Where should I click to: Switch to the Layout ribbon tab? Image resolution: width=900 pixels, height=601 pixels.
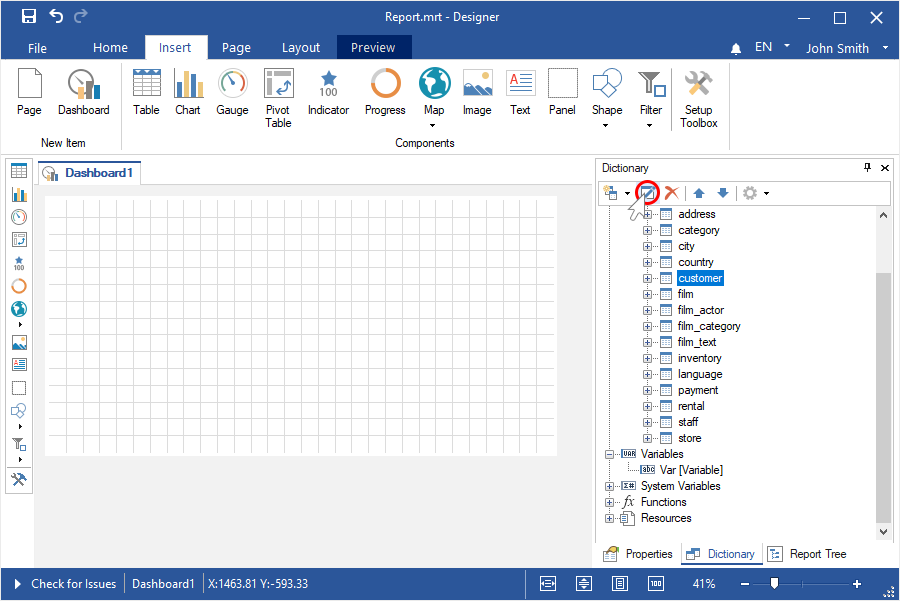tap(301, 48)
